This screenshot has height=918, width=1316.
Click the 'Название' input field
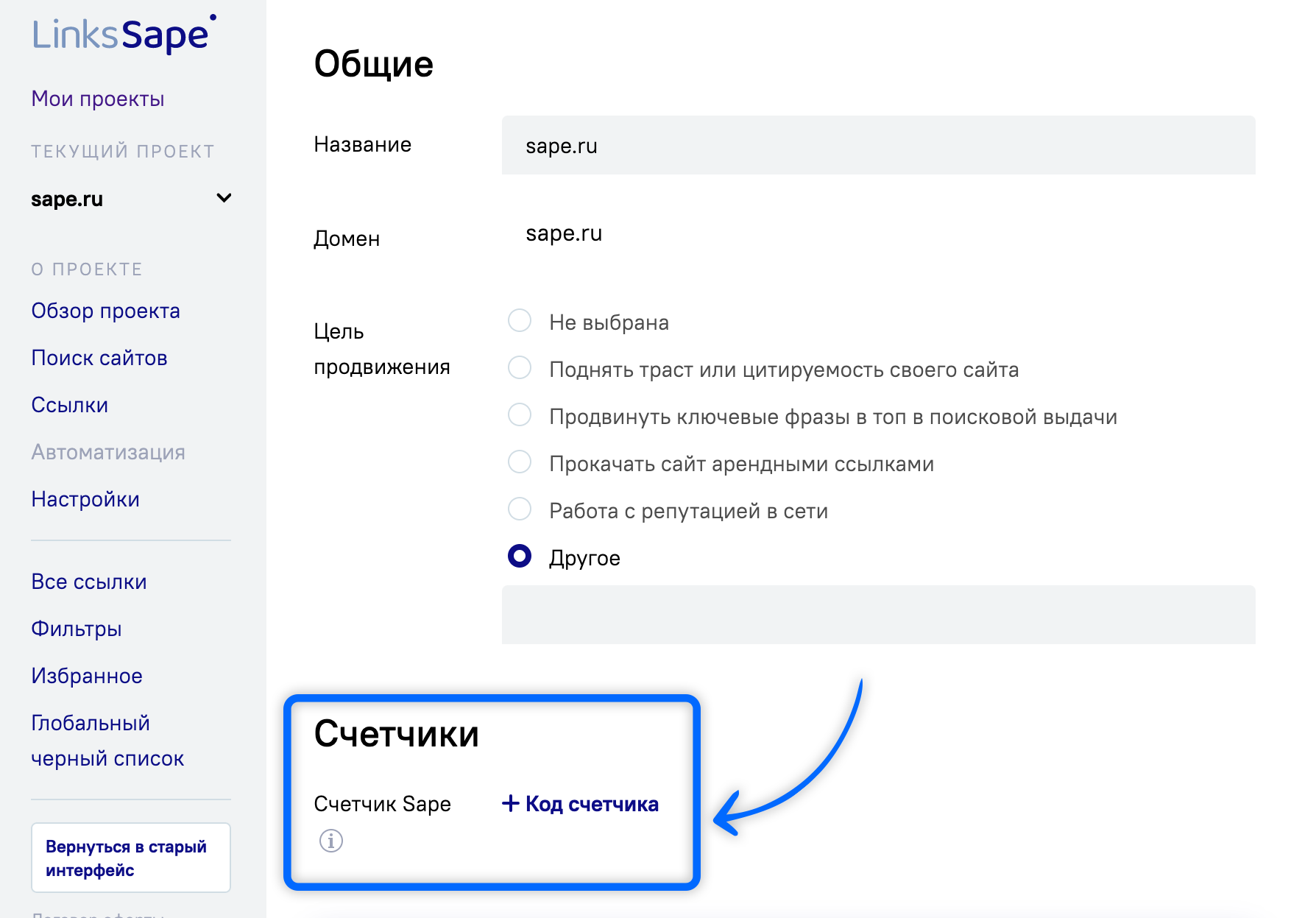(x=879, y=145)
